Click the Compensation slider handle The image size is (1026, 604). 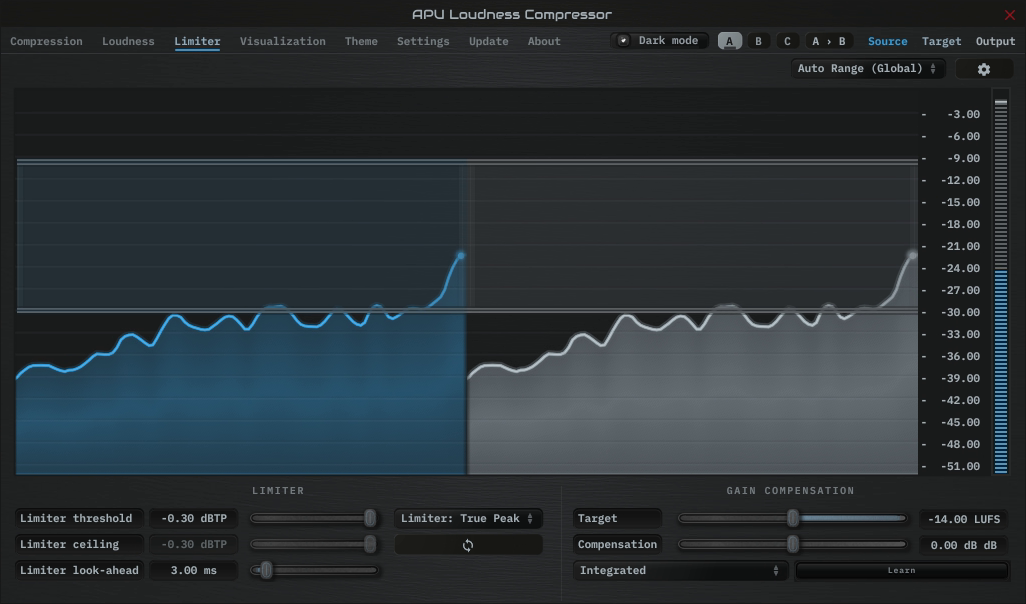click(792, 544)
